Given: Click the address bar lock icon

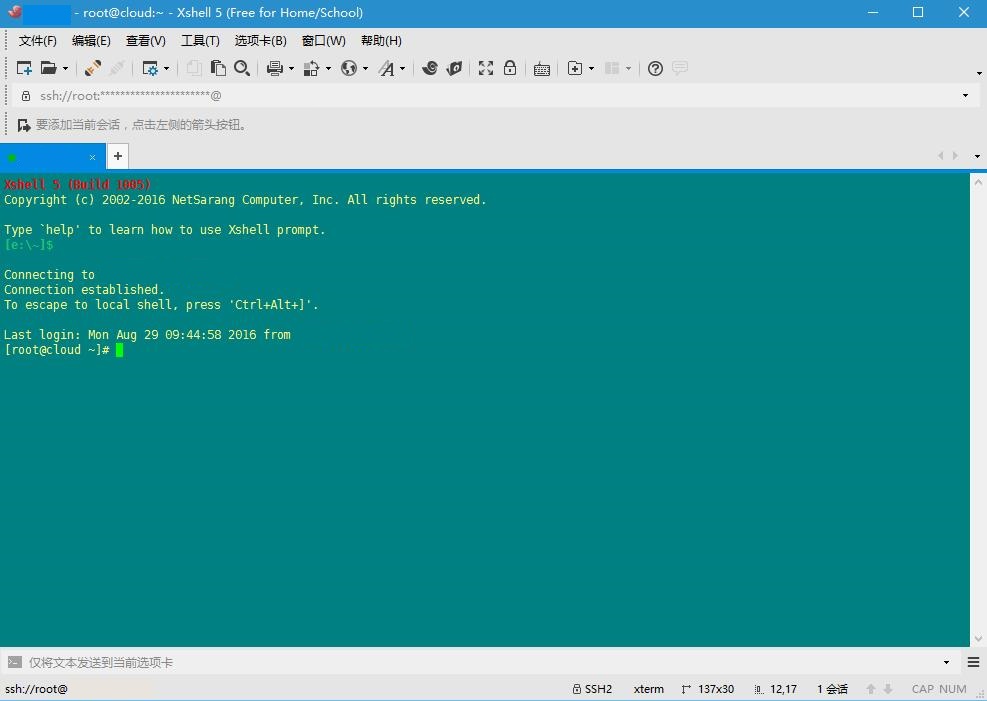Looking at the screenshot, I should pyautogui.click(x=26, y=96).
